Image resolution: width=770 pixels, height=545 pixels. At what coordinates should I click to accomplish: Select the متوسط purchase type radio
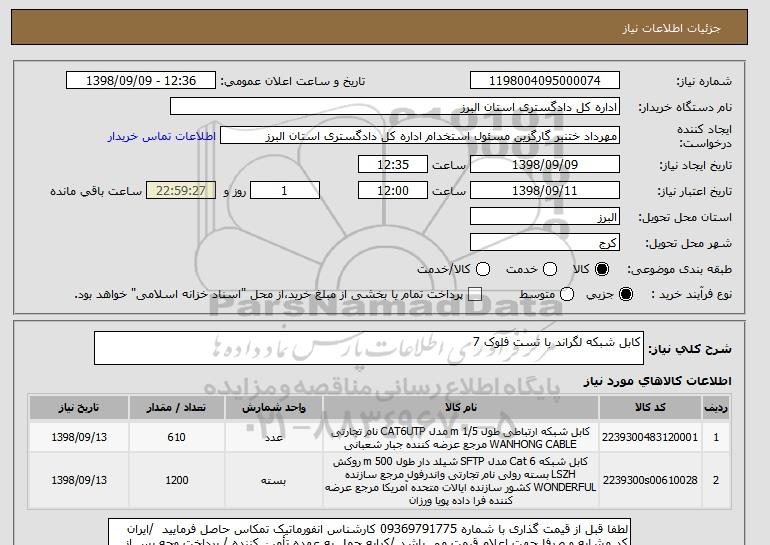coord(567,294)
